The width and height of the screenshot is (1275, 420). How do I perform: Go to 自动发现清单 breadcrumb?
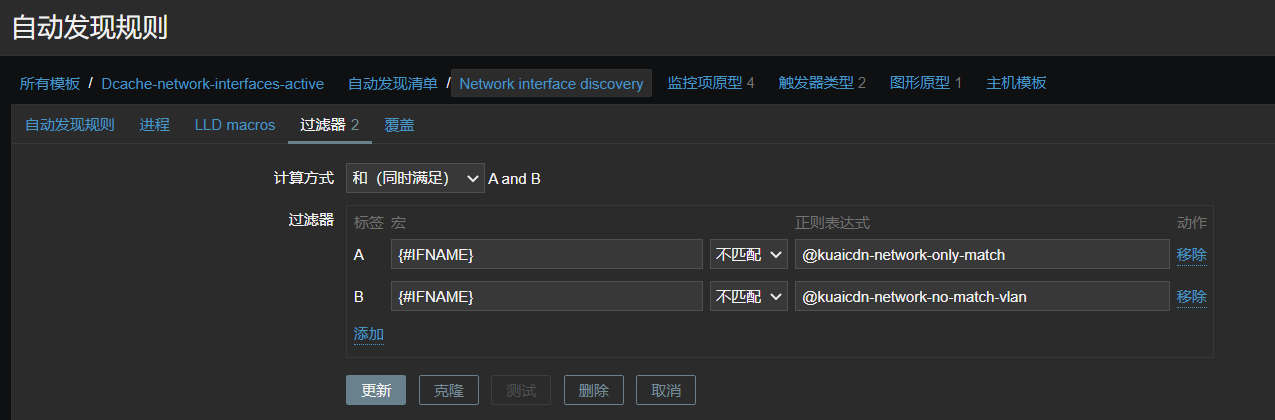(x=393, y=83)
